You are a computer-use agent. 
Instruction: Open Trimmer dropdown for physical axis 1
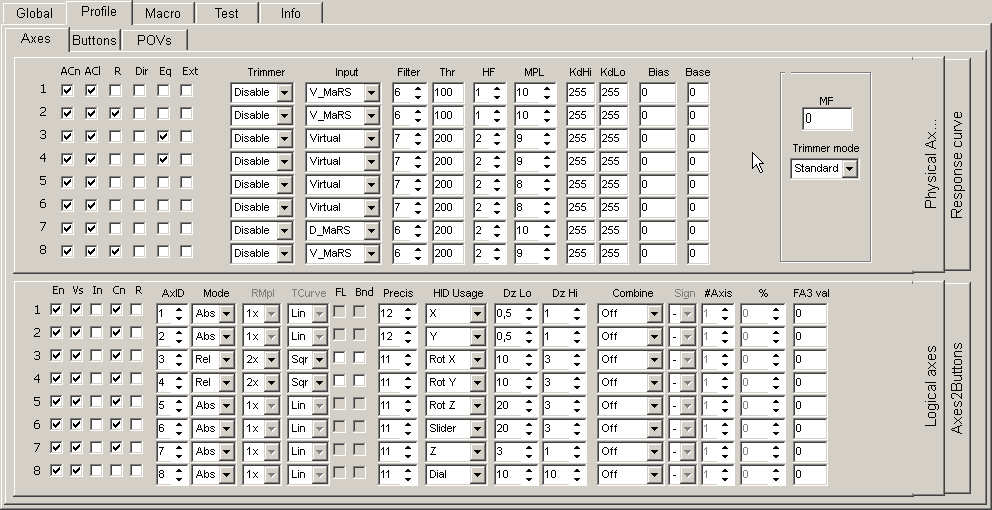(x=285, y=92)
